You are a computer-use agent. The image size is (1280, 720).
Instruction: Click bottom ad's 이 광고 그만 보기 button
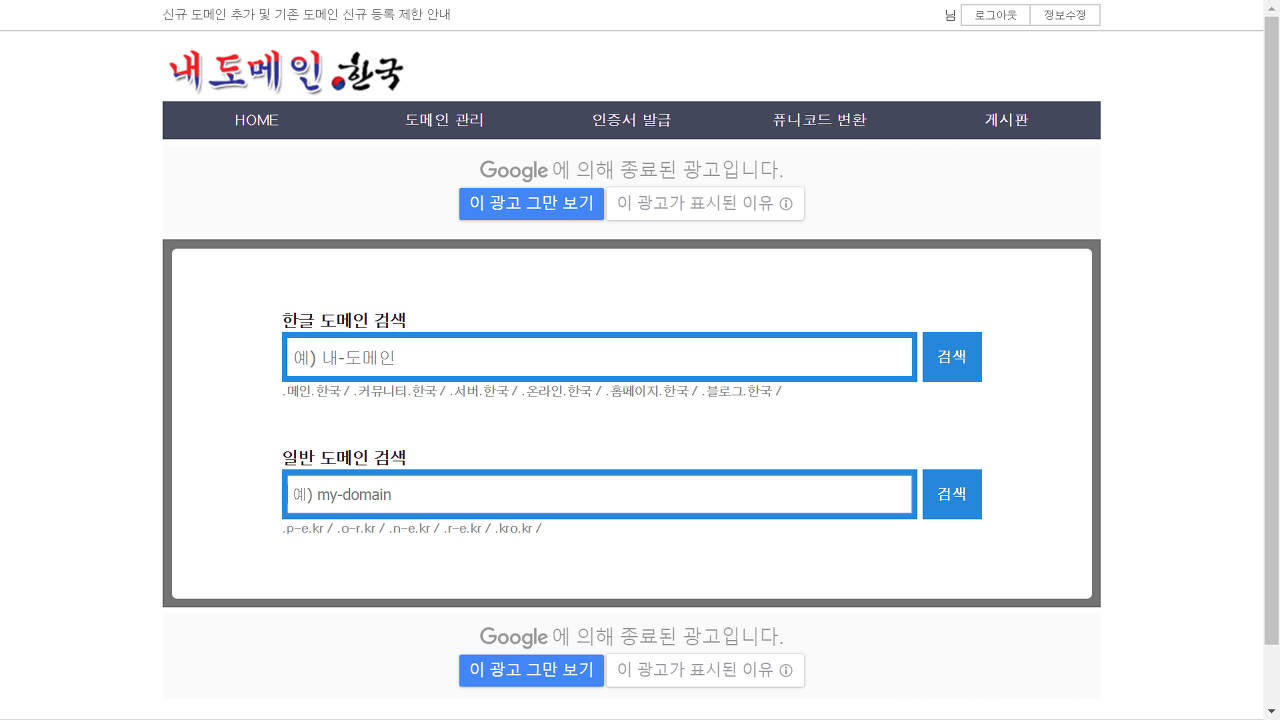click(x=531, y=670)
